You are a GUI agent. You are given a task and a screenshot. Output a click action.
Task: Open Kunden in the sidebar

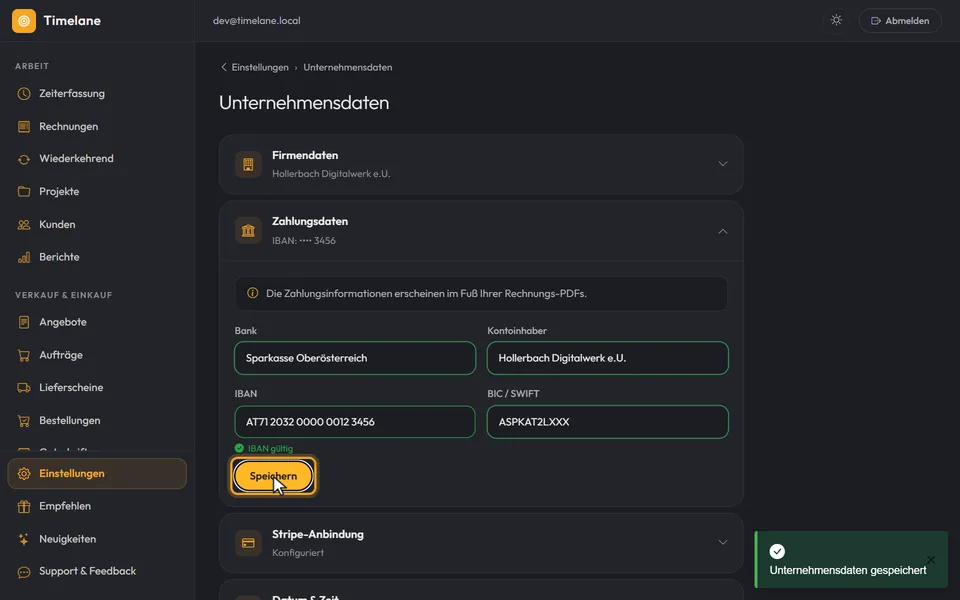point(97,225)
